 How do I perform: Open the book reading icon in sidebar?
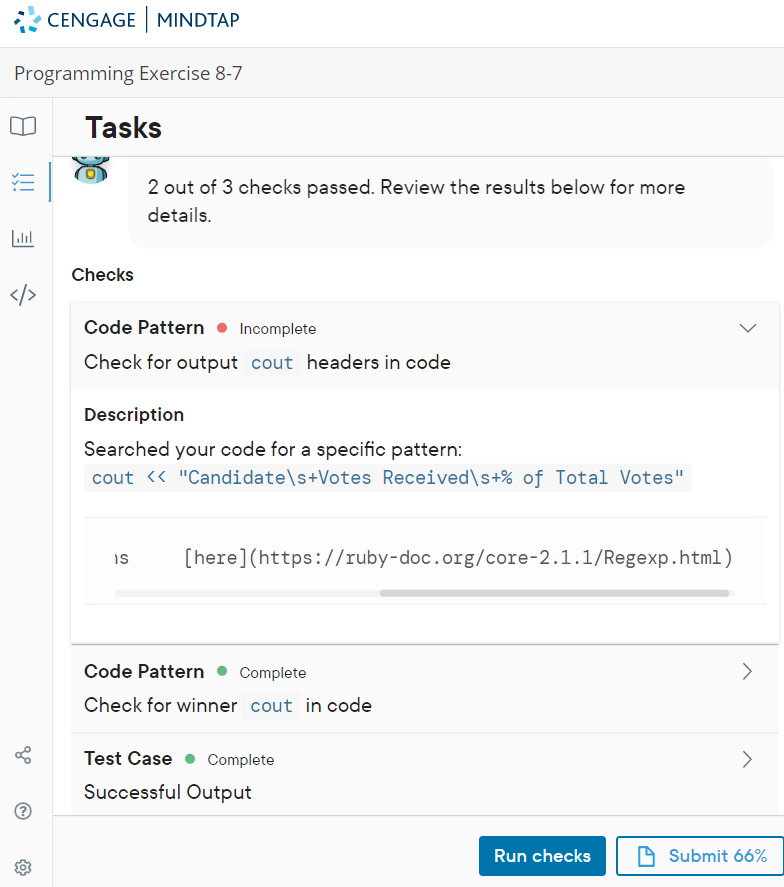23,126
